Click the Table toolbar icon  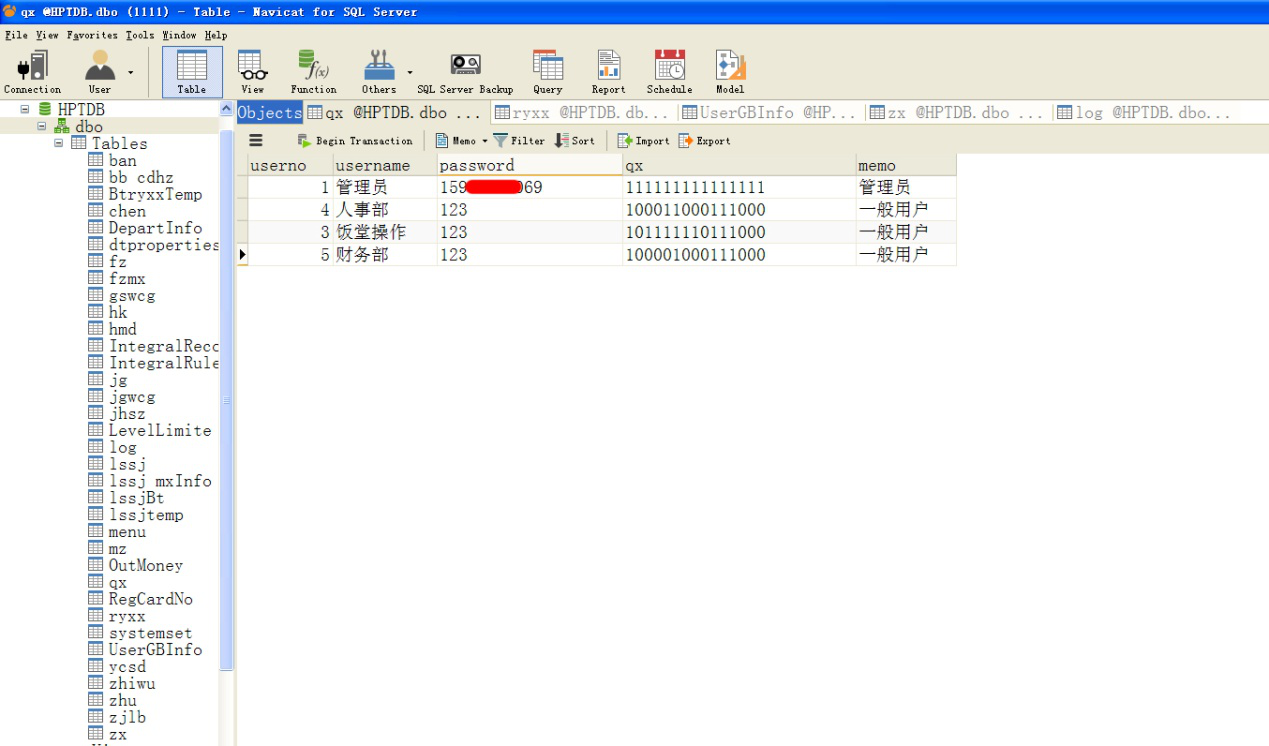(x=192, y=71)
